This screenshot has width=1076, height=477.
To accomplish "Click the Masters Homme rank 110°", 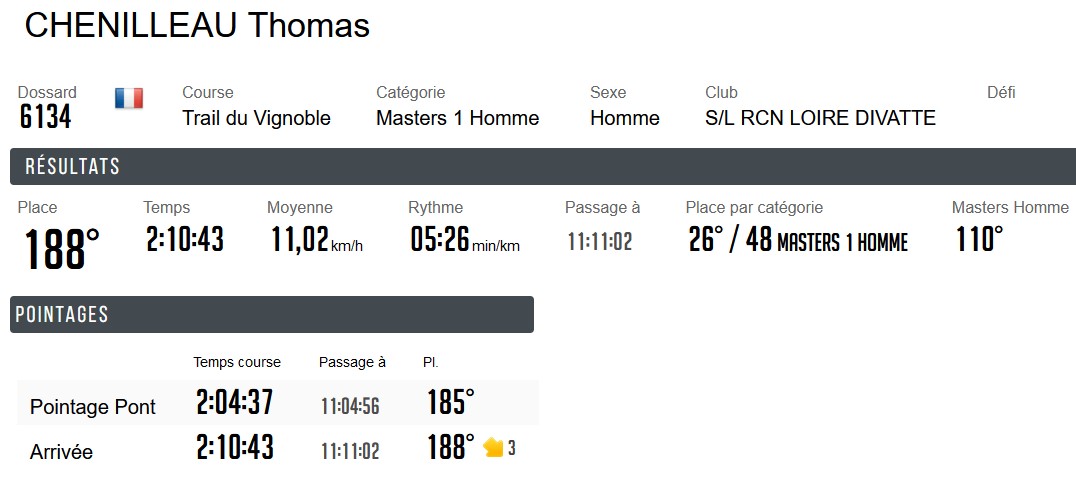I will (979, 240).
